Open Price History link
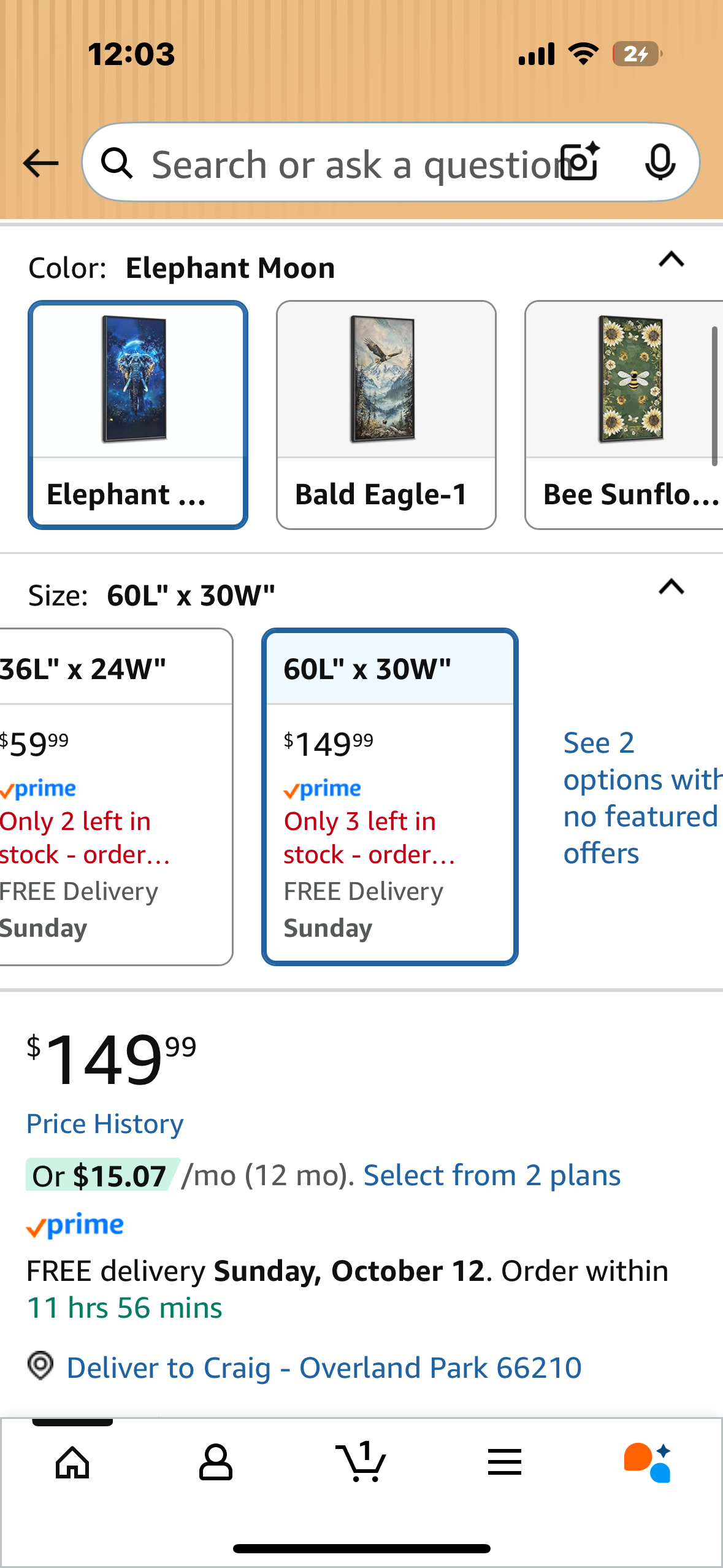The width and height of the screenshot is (723, 1568). point(105,1124)
